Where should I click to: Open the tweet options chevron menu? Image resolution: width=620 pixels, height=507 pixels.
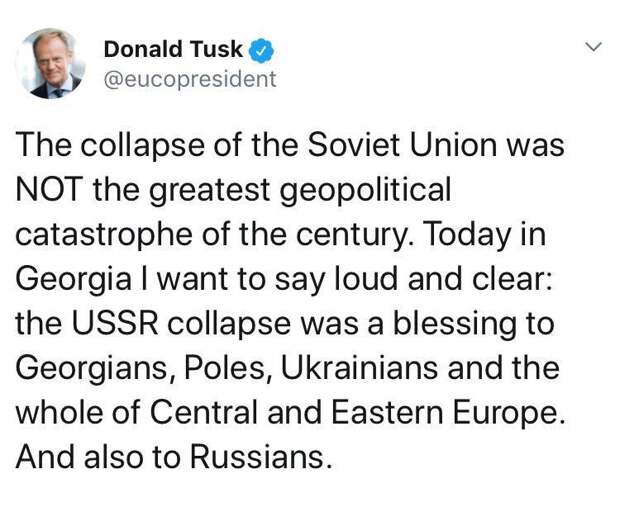593,47
